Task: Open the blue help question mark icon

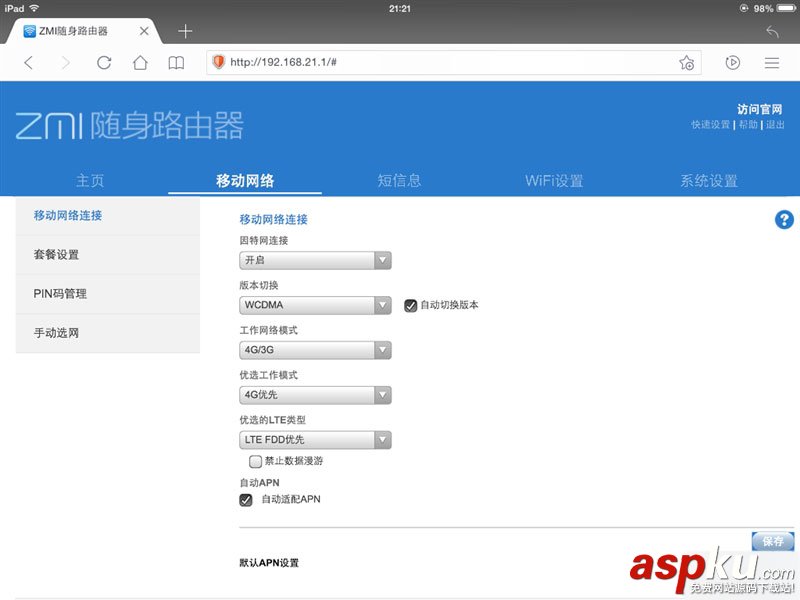Action: [x=784, y=220]
